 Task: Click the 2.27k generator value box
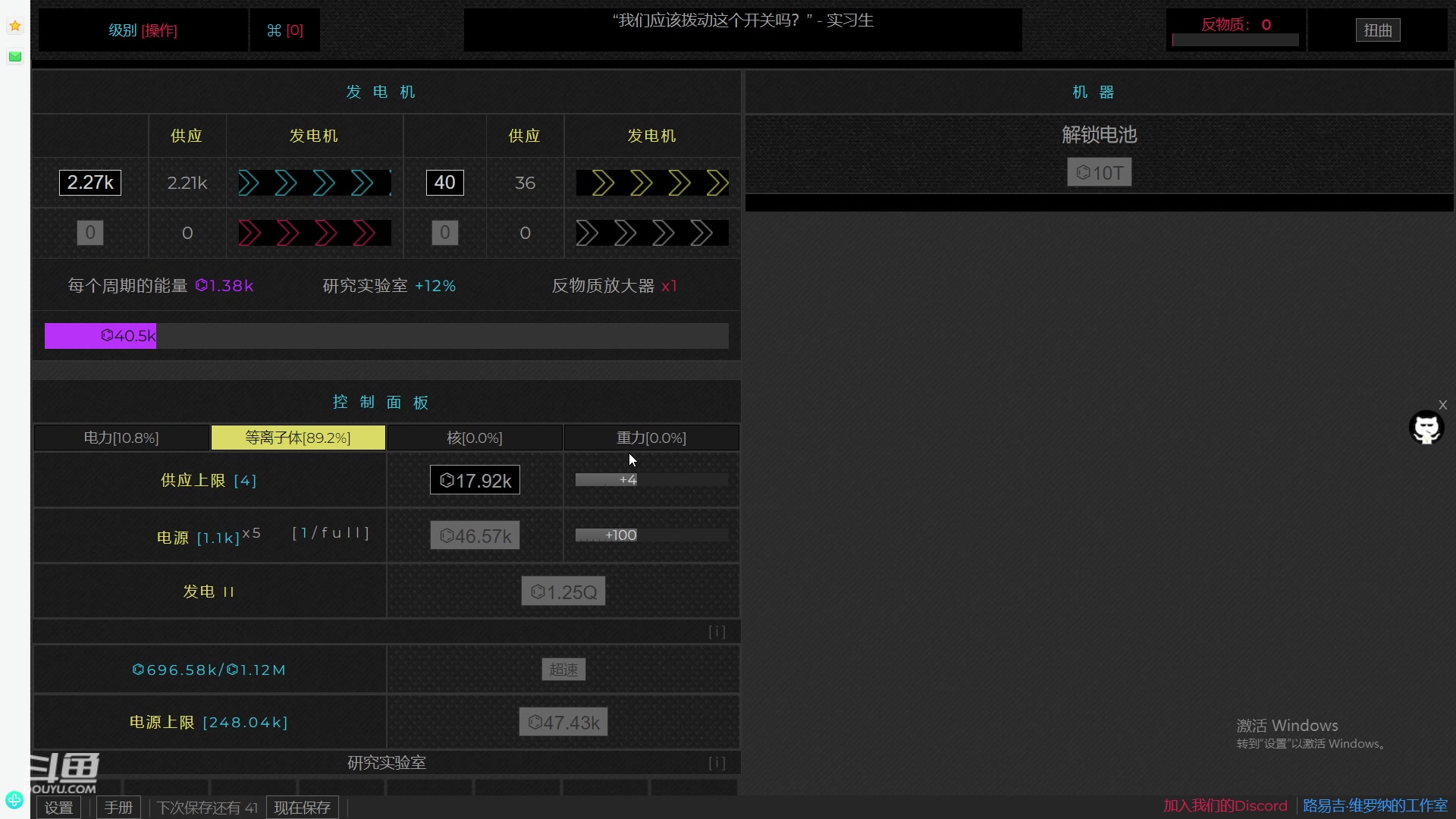[90, 183]
